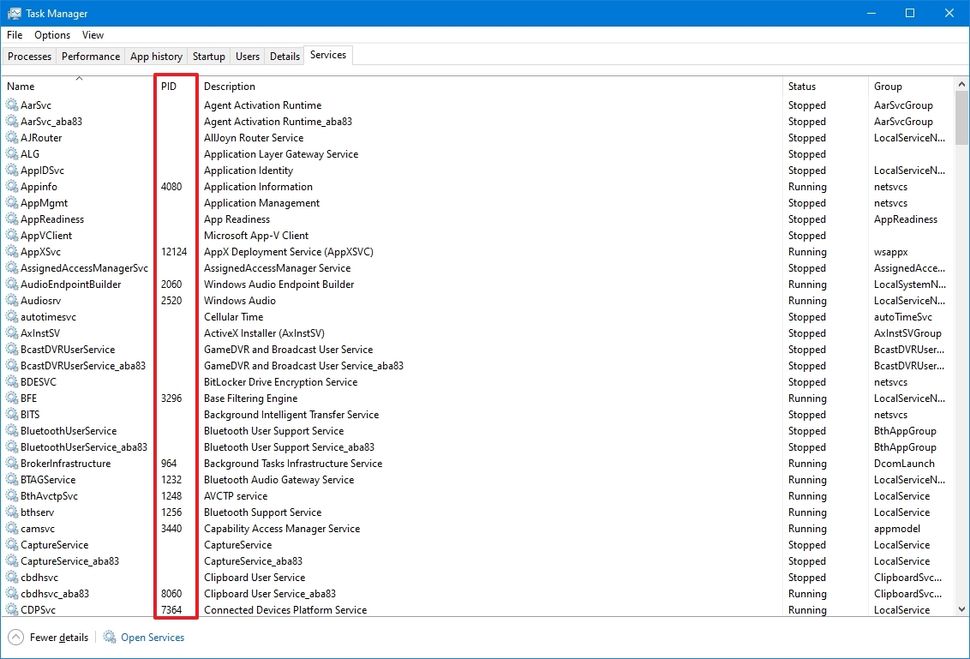Click the Task Manager icon in the title bar
Screen dimensions: 970x659
point(12,13)
